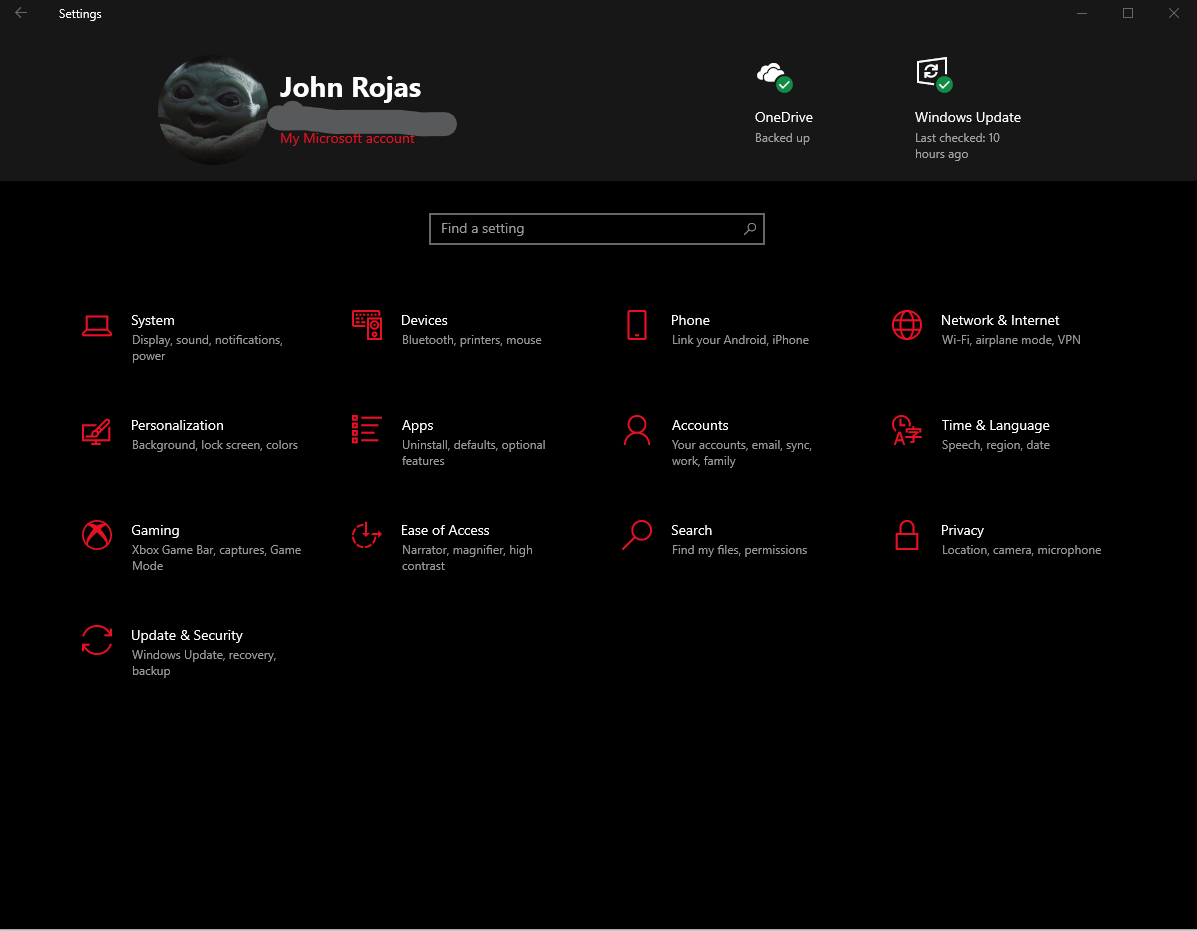Click the Network & Internet globe icon
The width and height of the screenshot is (1197, 931).
point(907,325)
